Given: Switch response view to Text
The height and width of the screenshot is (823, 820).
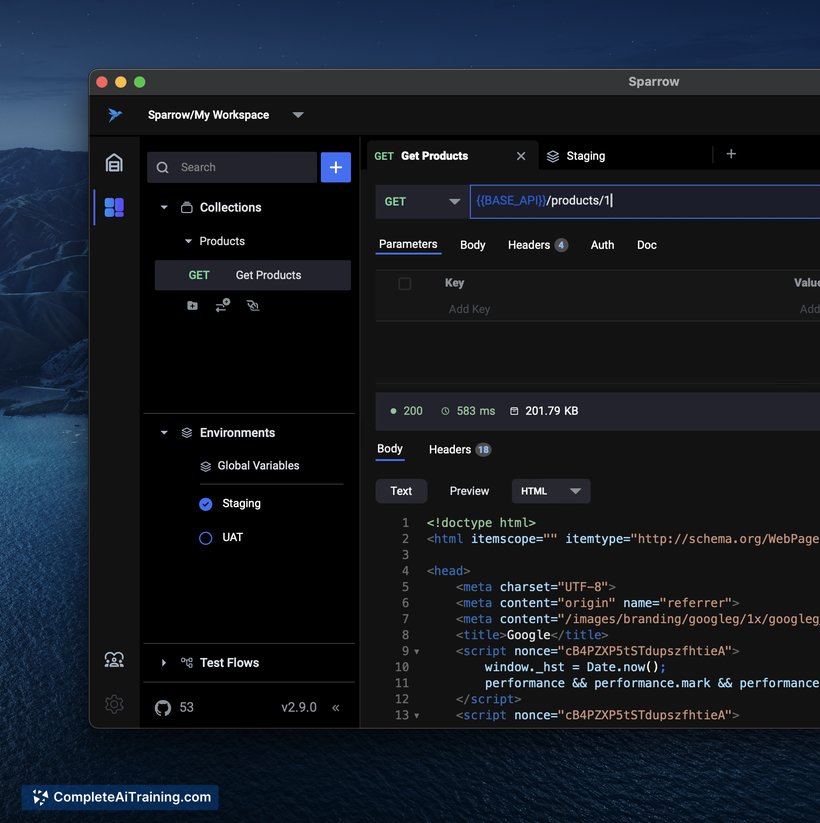Looking at the screenshot, I should pyautogui.click(x=401, y=491).
